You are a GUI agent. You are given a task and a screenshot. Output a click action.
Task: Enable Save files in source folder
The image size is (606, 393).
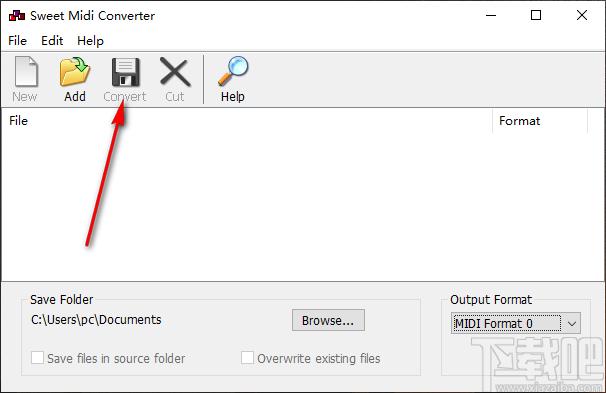click(x=37, y=357)
